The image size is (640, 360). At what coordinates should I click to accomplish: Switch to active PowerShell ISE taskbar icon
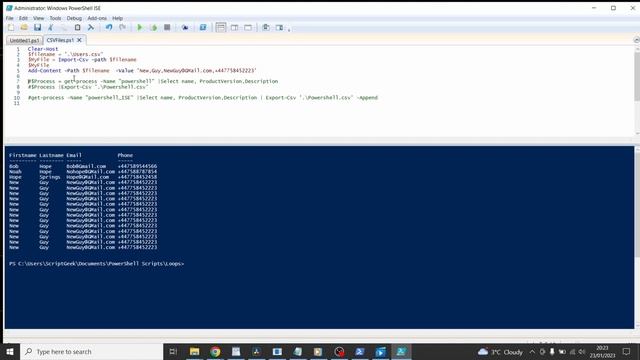coord(401,351)
